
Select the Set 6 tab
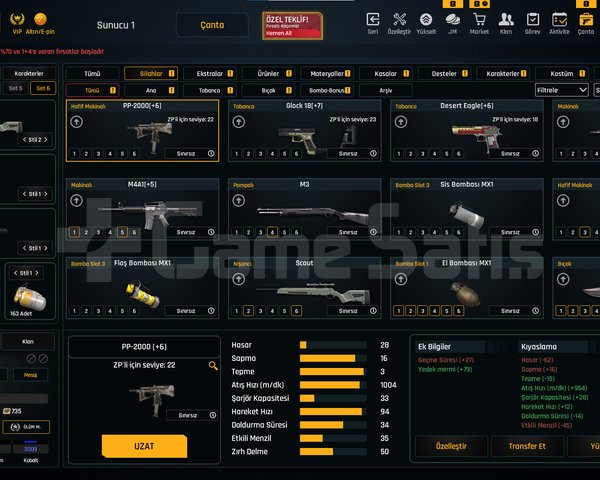point(43,88)
